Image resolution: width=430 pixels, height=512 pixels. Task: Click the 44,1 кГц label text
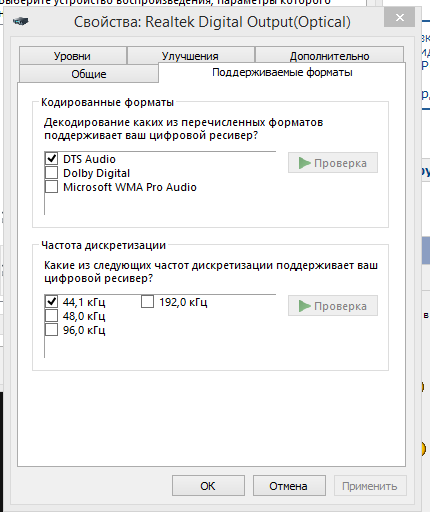pos(84,302)
